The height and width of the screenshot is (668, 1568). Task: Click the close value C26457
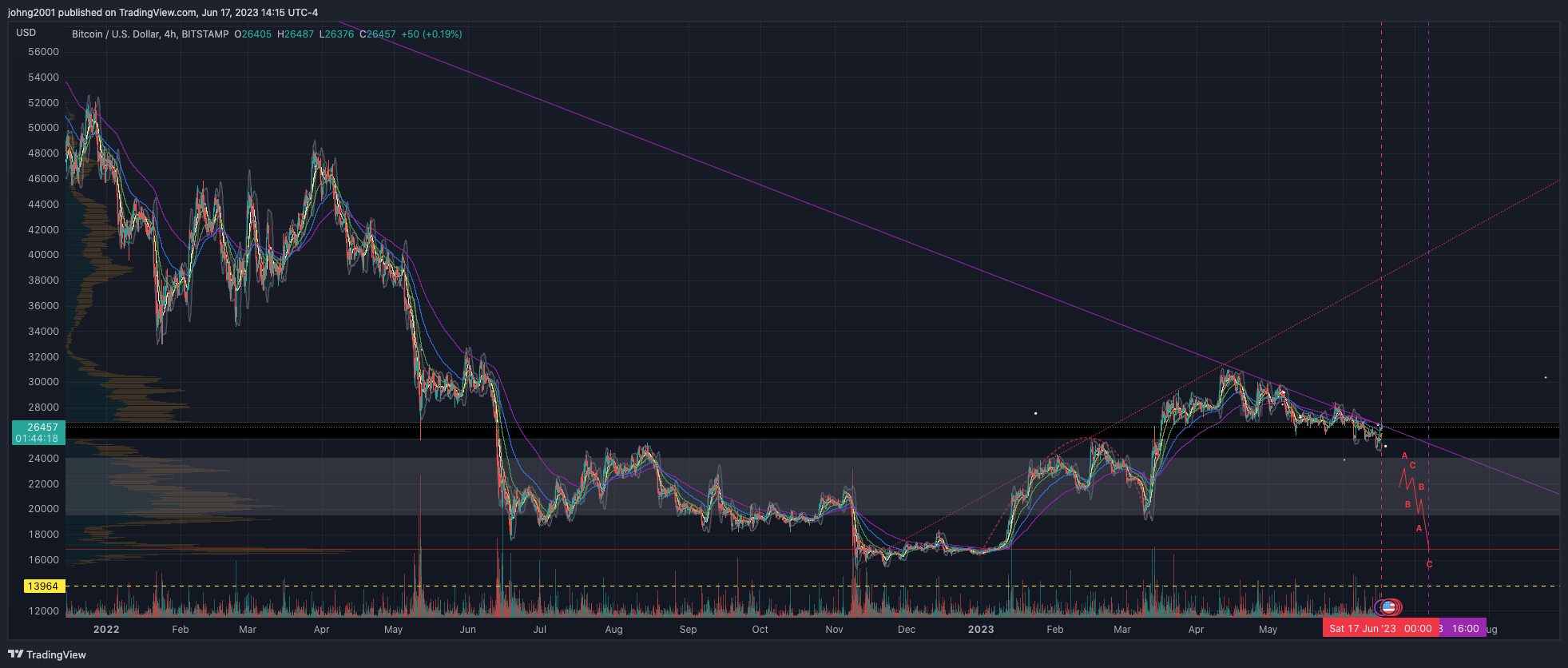[x=378, y=34]
